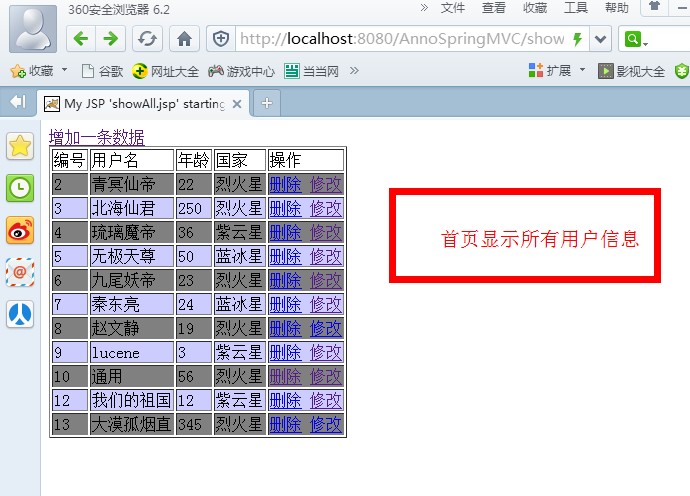The height and width of the screenshot is (496, 690).
Task: Open the 谷歌 bookmark
Action: pos(103,71)
